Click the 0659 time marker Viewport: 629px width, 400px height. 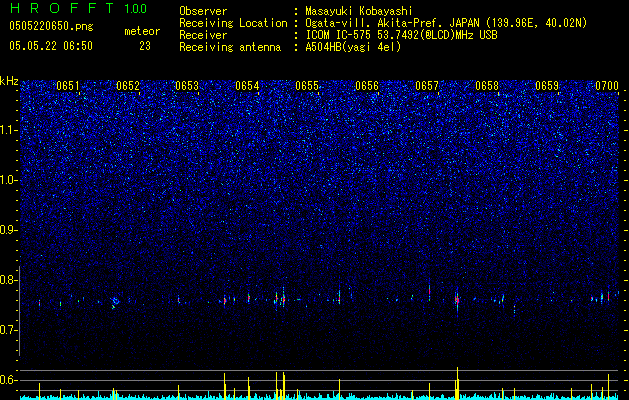pos(547,86)
